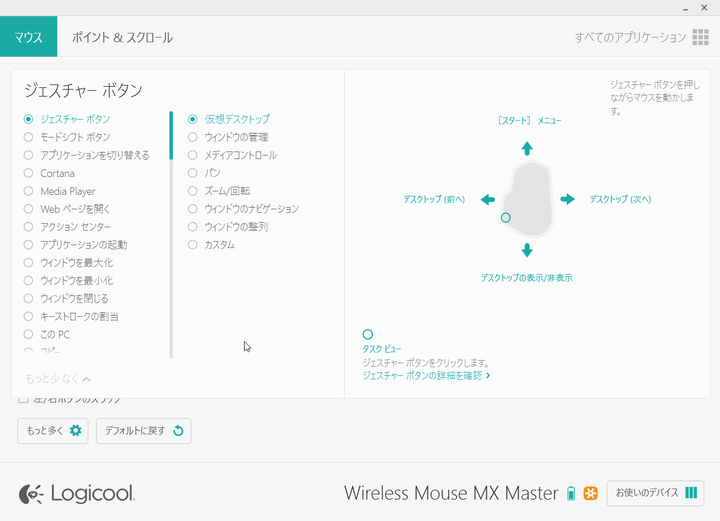Minimize the Logicool Options window
This screenshot has height=521, width=720.
[x=685, y=9]
